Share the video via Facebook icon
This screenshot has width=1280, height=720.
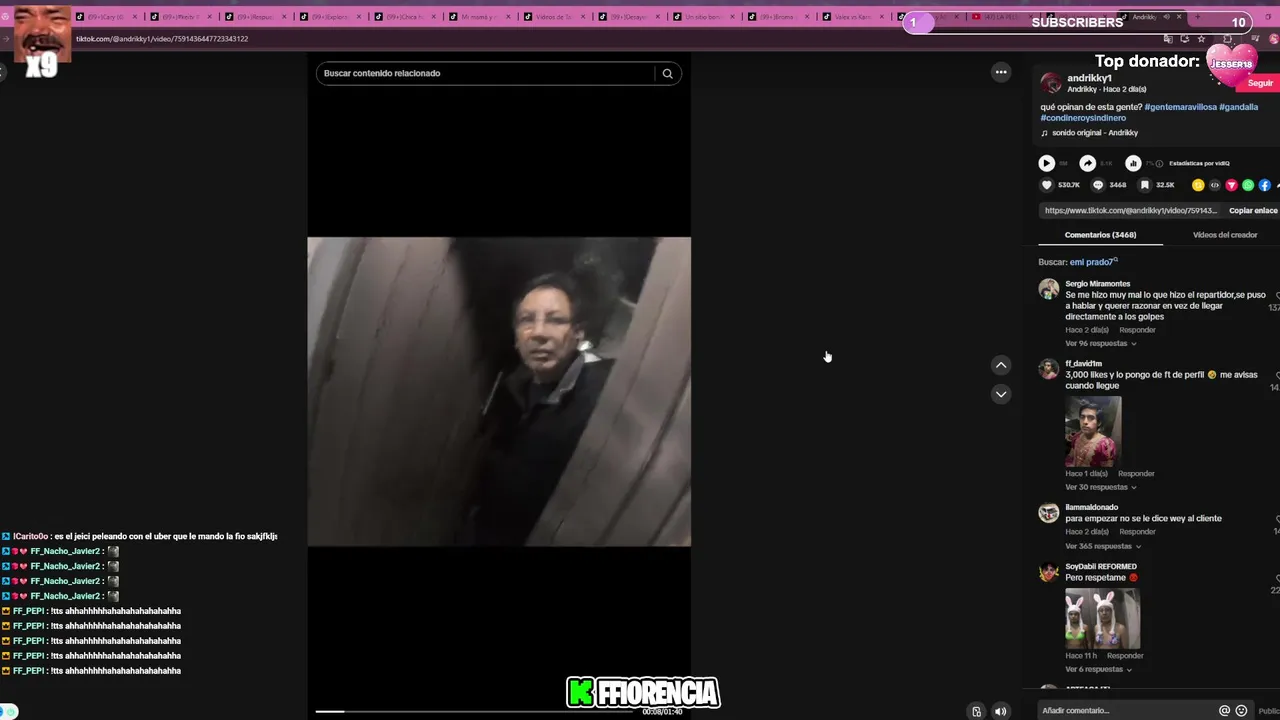click(1265, 185)
